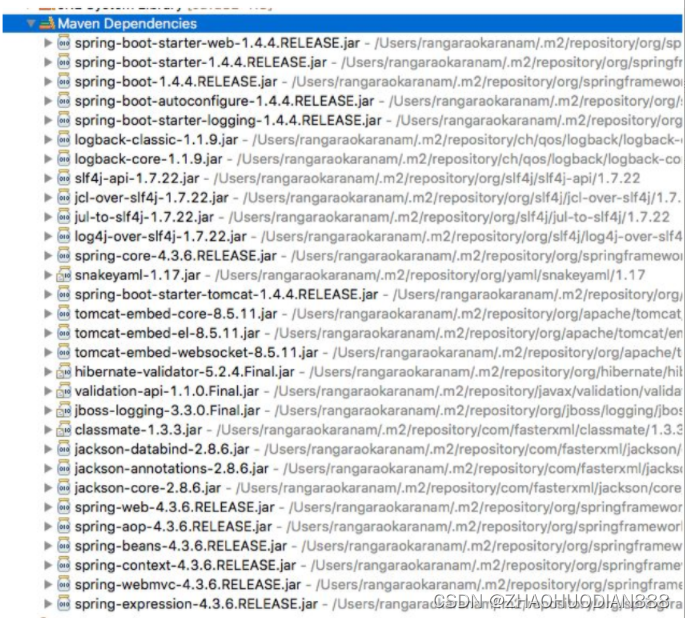Click jar icon of jboss-logging-3.3.0.Final.jar
685x618 pixels.
[64, 410]
